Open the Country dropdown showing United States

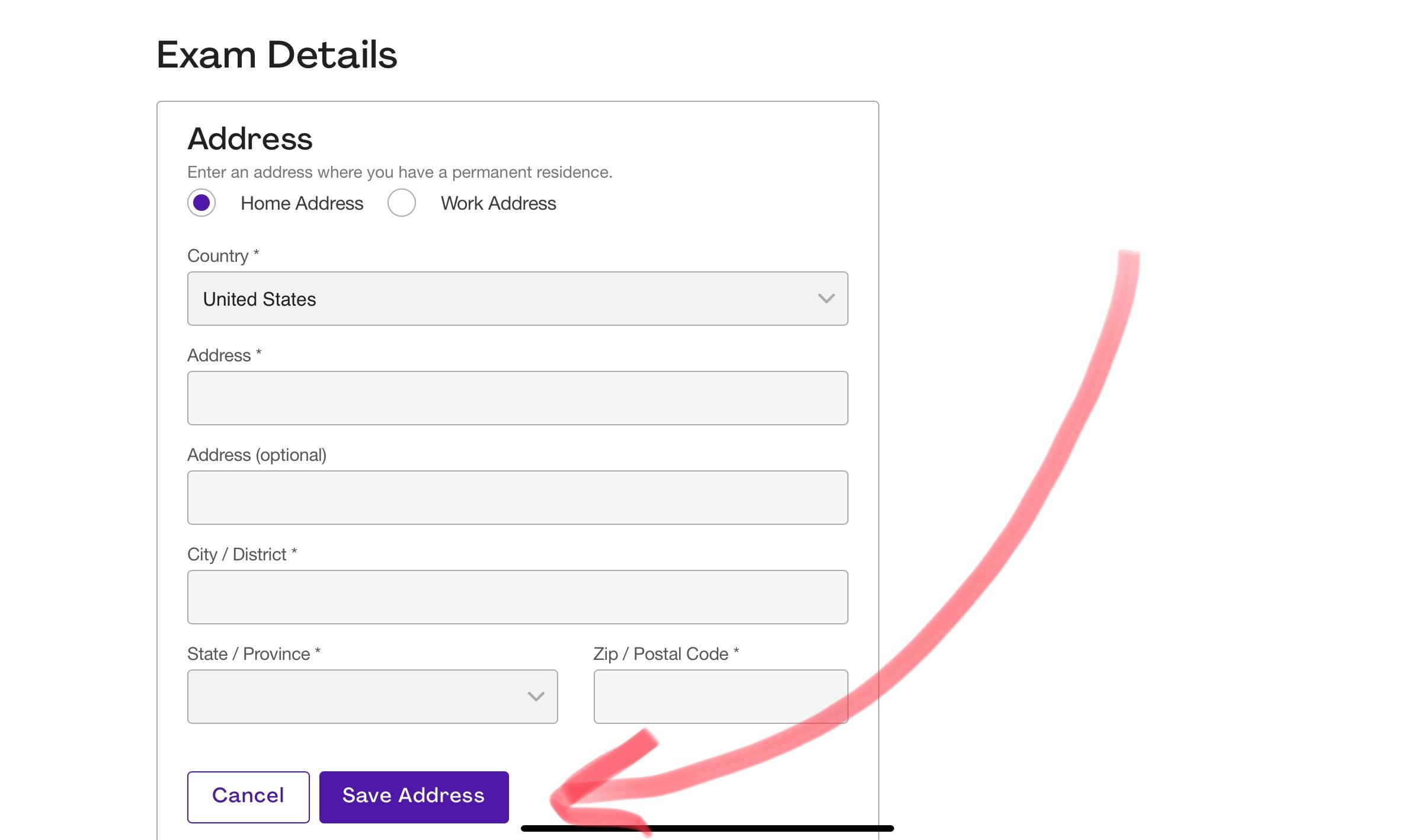[517, 299]
